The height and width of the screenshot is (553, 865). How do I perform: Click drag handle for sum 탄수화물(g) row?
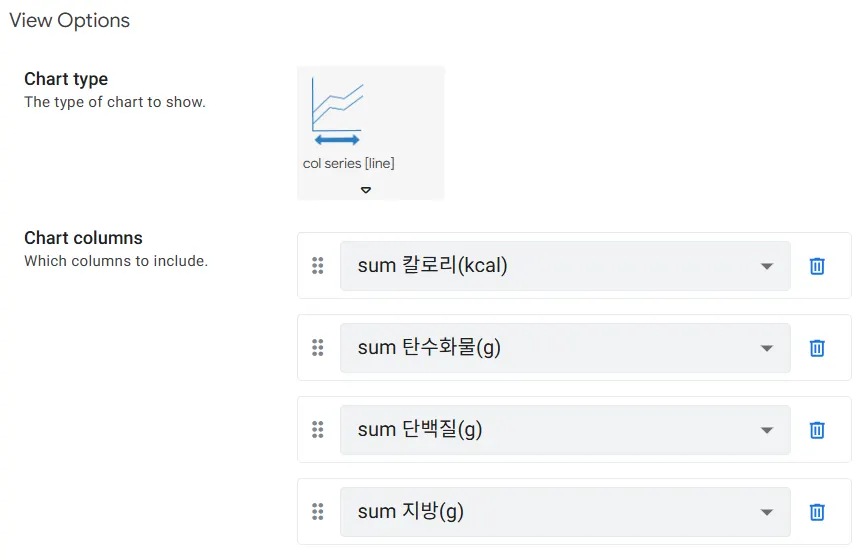[318, 348]
